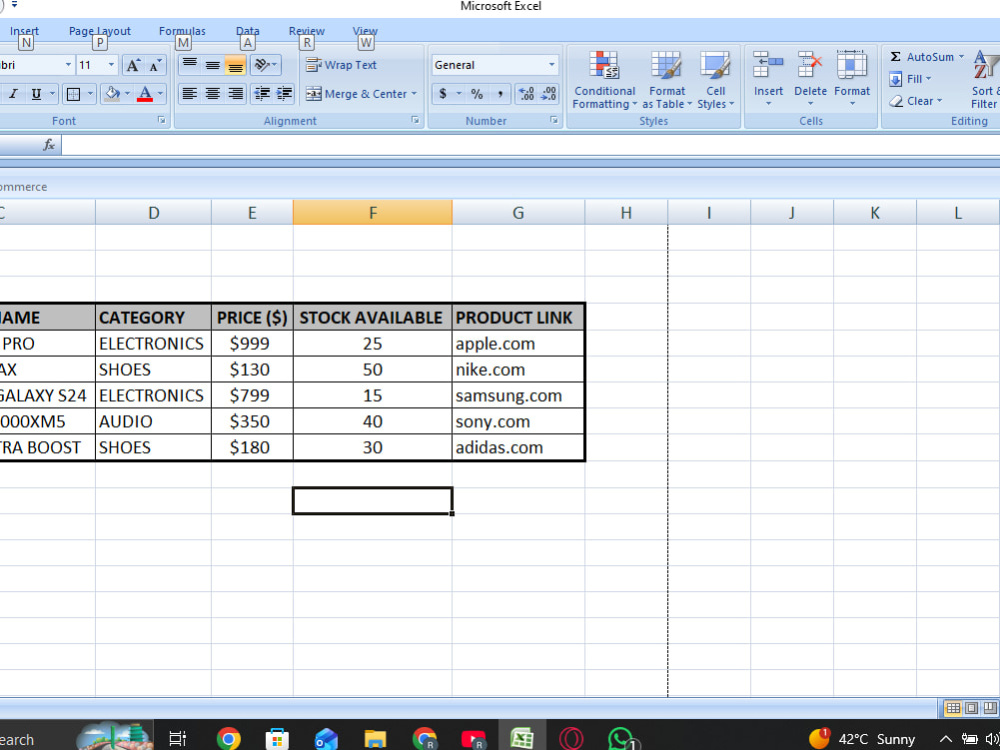Apply accounting dollar format
This screenshot has width=1000, height=750.
443,94
